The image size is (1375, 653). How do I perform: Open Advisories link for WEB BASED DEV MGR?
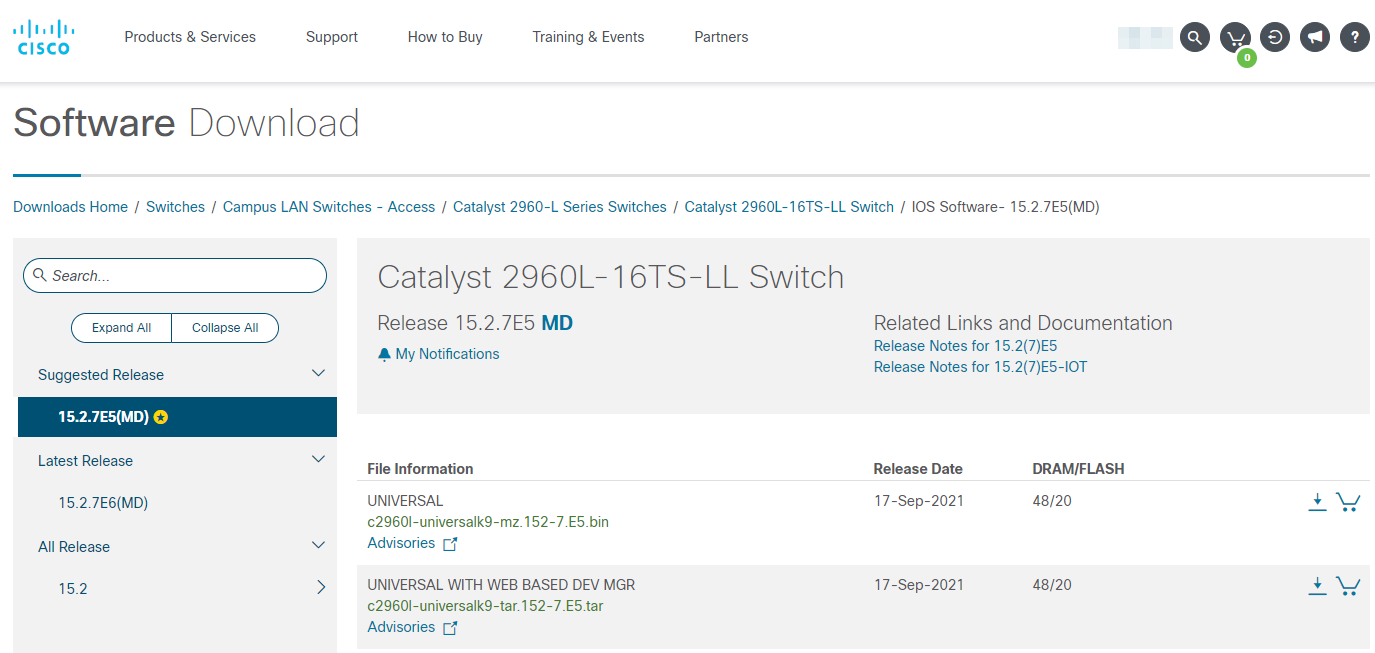point(401,627)
